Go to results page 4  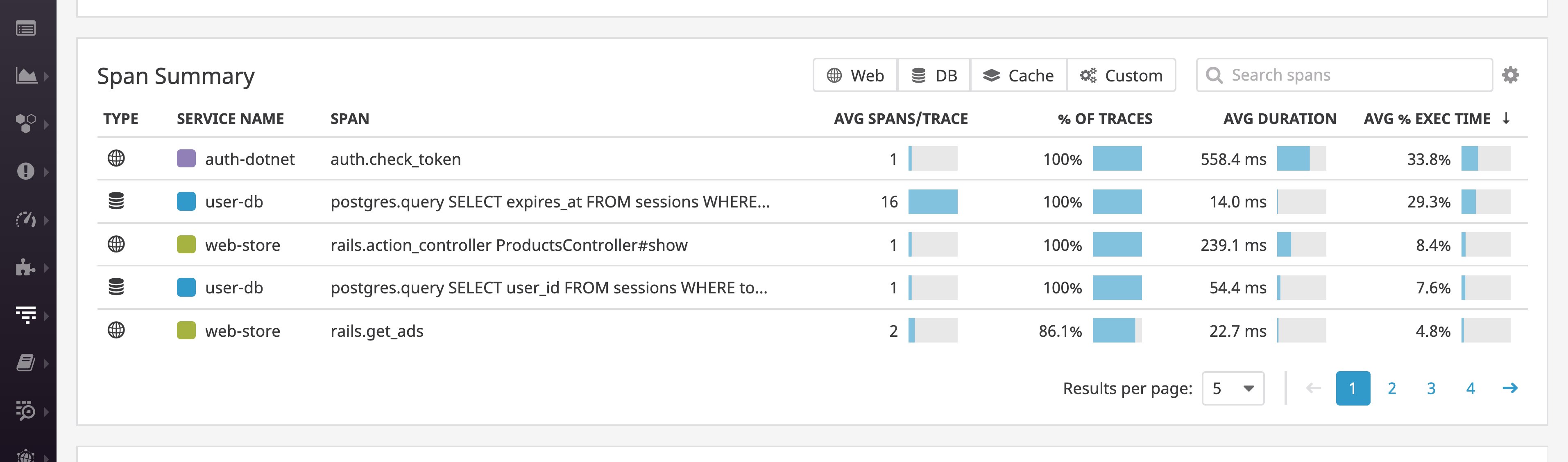[1471, 388]
